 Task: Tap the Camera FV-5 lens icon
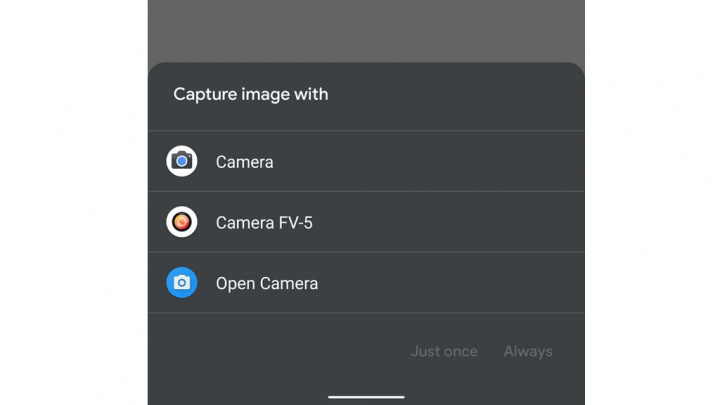[x=182, y=222]
